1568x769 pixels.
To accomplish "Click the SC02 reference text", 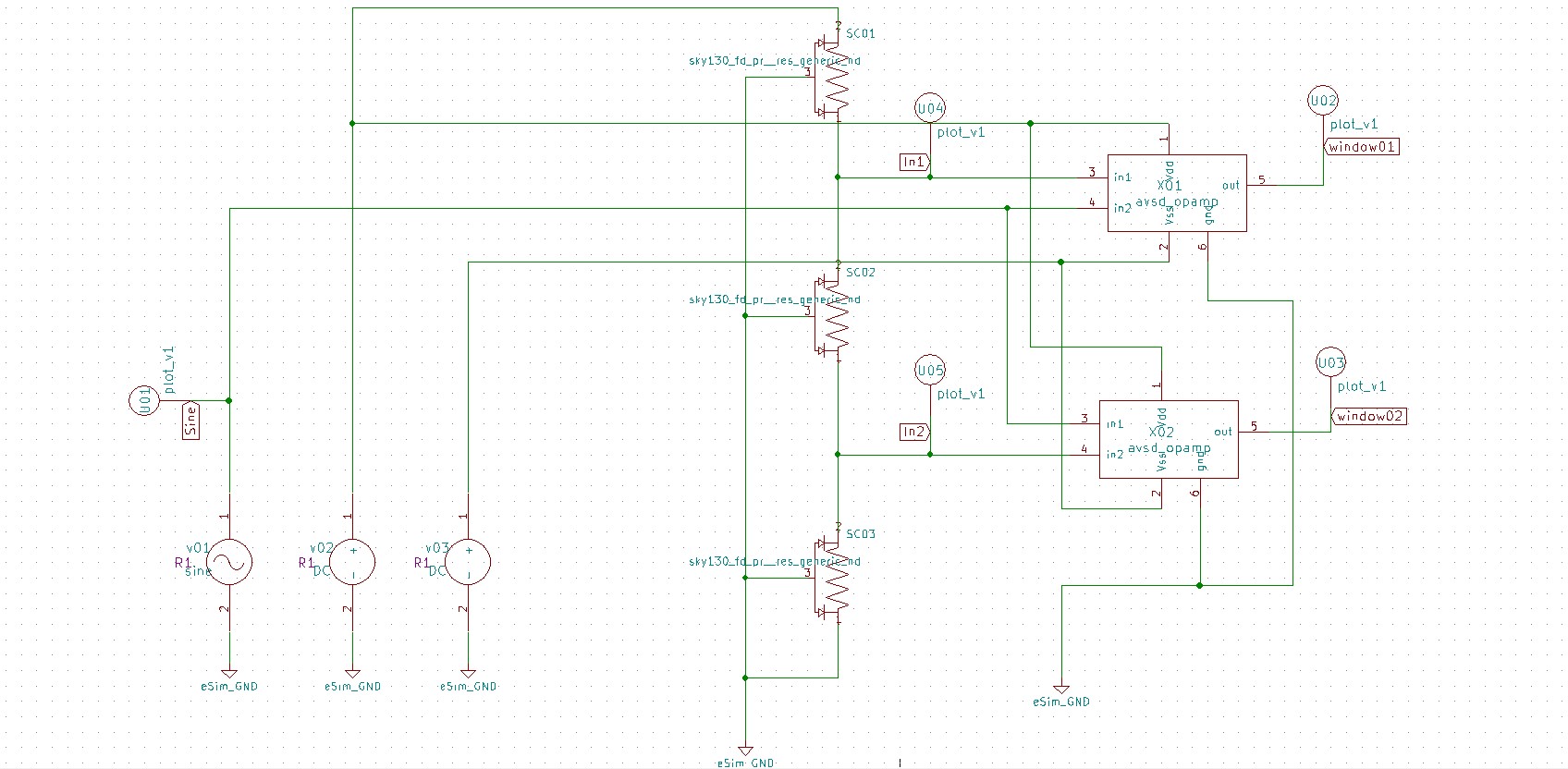I will point(860,273).
